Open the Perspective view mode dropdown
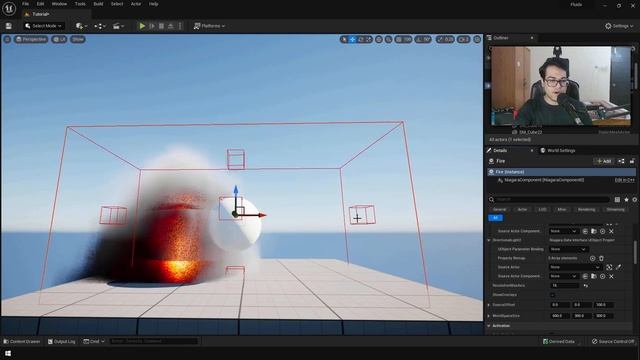The width and height of the screenshot is (640, 360). tap(31, 39)
